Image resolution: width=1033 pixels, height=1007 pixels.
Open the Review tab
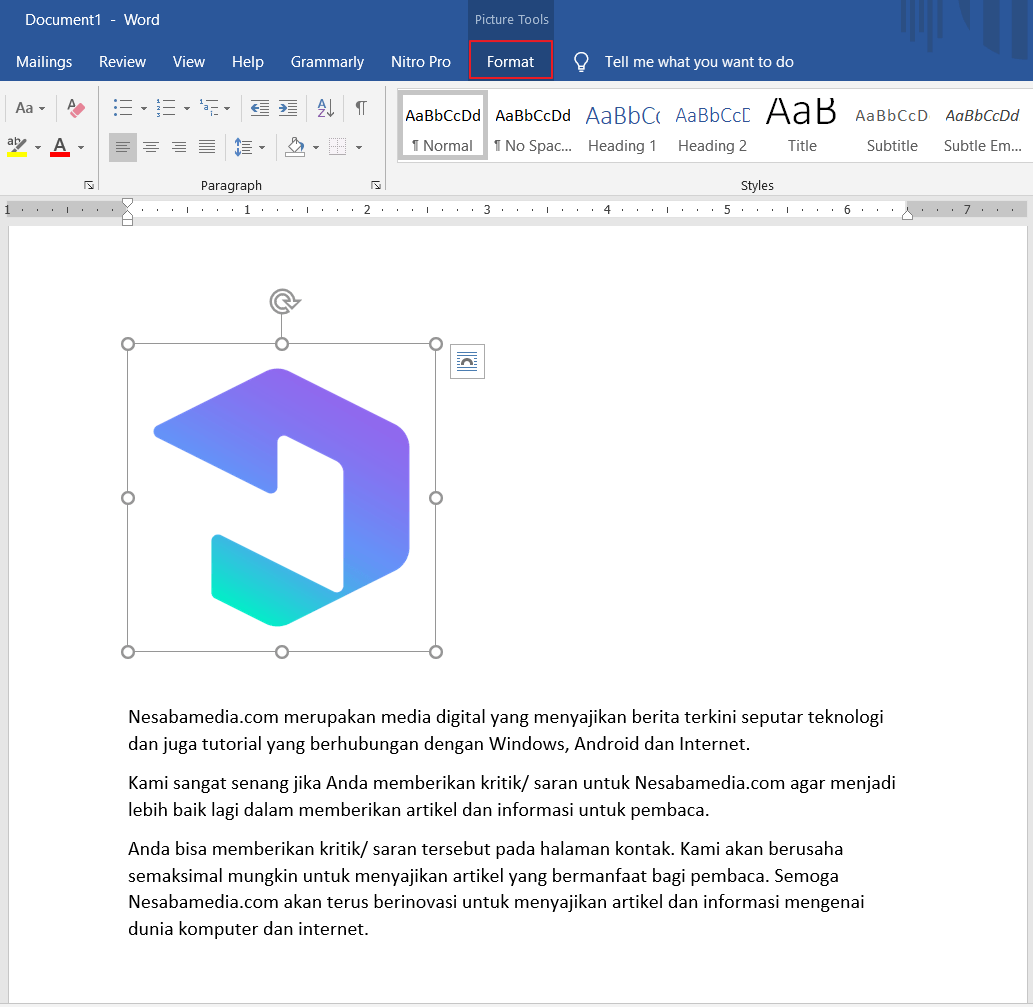point(123,62)
